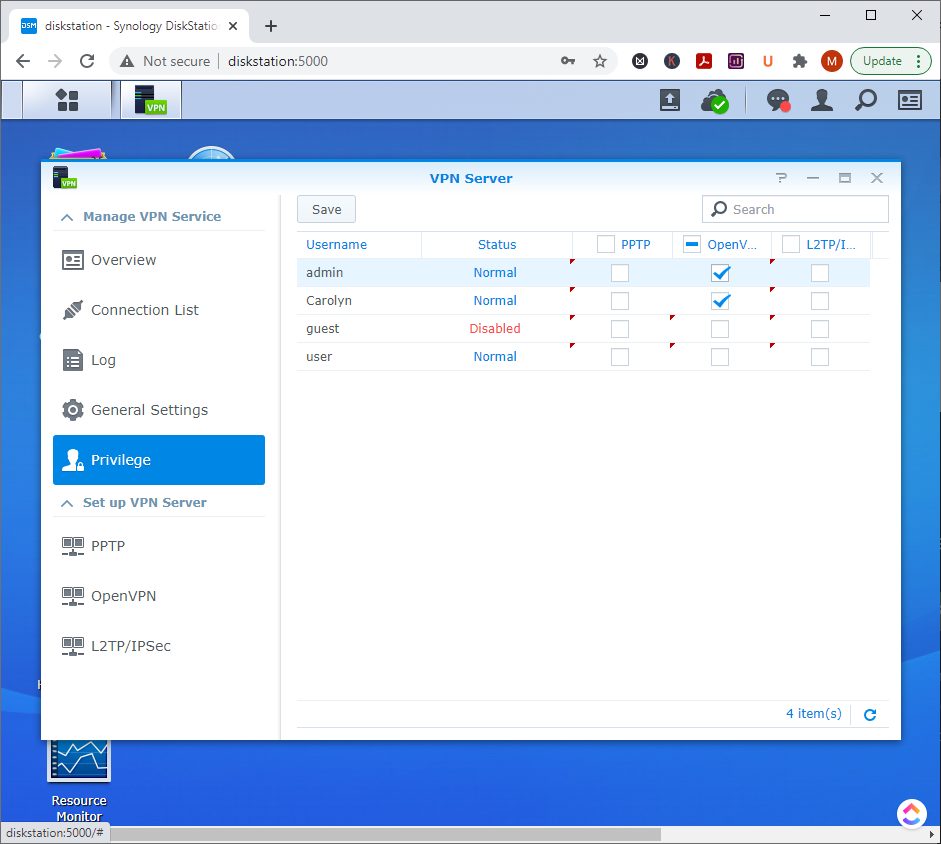The width and height of the screenshot is (941, 844).
Task: Uncheck OpenVPN for admin
Action: pyautogui.click(x=720, y=273)
